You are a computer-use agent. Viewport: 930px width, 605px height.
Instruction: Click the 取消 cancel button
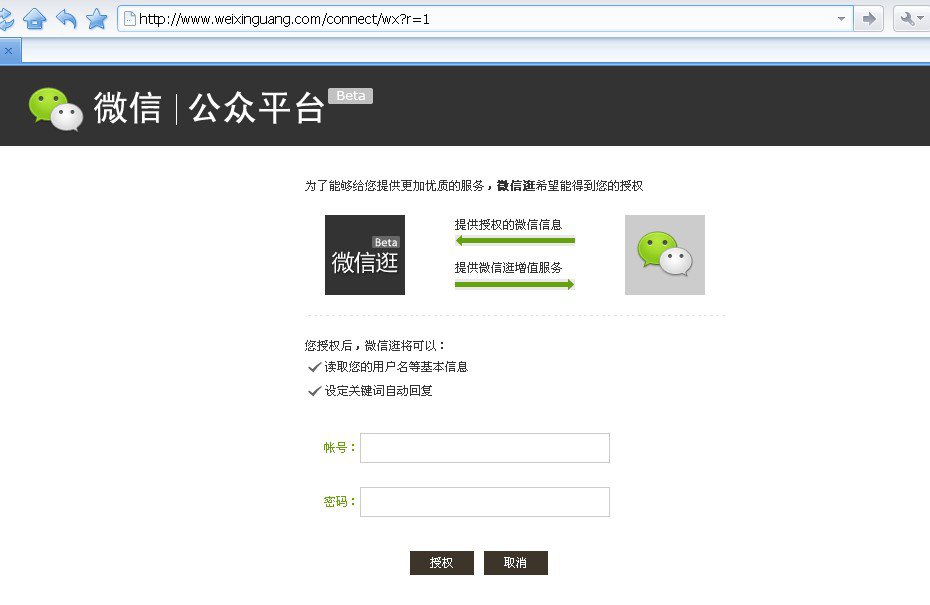(x=516, y=563)
